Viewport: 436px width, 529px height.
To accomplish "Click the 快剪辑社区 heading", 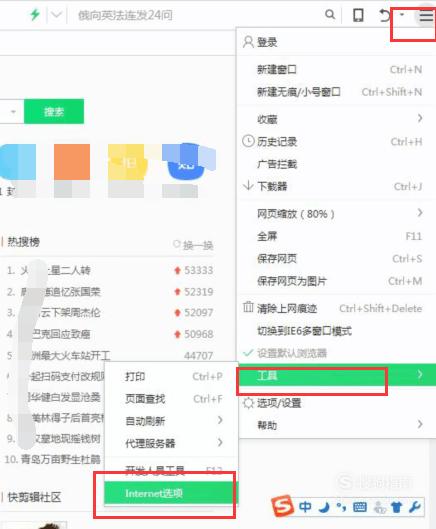I will coord(34,497).
